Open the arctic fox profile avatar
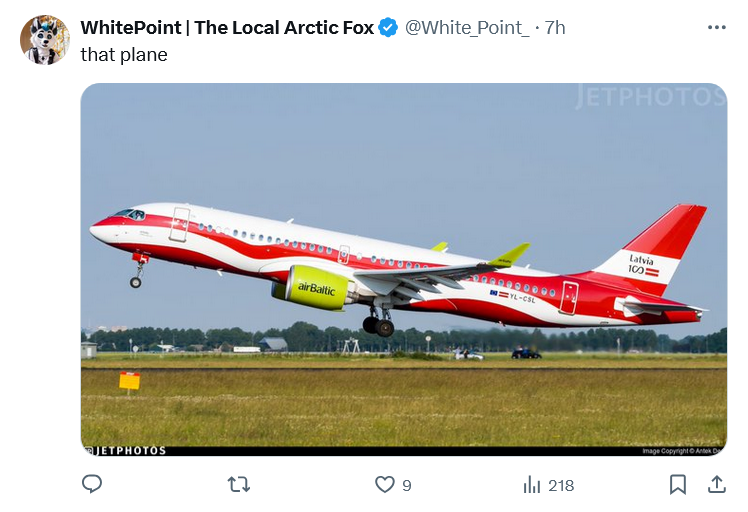Viewport: 748px width, 512px height. (45, 40)
